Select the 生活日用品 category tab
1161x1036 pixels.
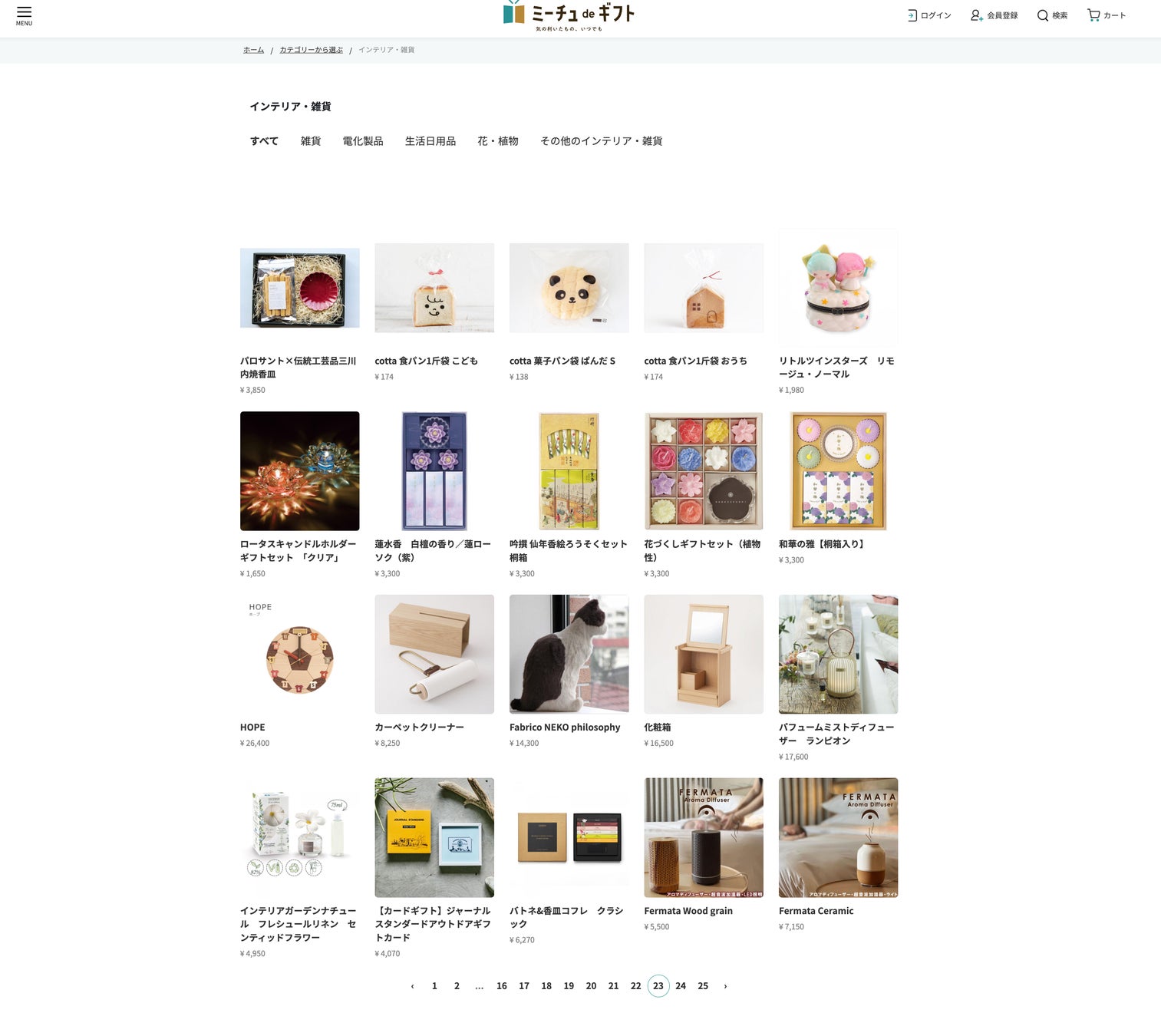point(430,141)
